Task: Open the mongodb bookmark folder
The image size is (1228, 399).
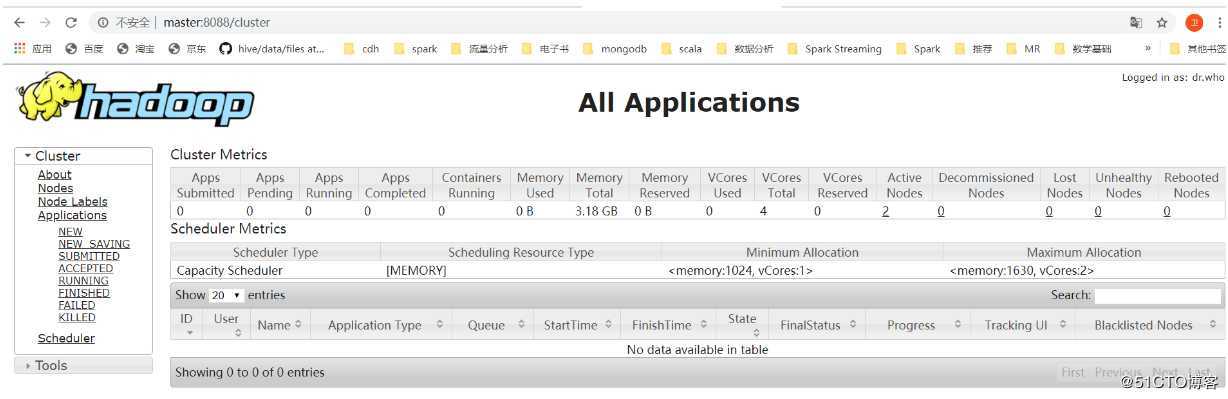Action: 615,48
